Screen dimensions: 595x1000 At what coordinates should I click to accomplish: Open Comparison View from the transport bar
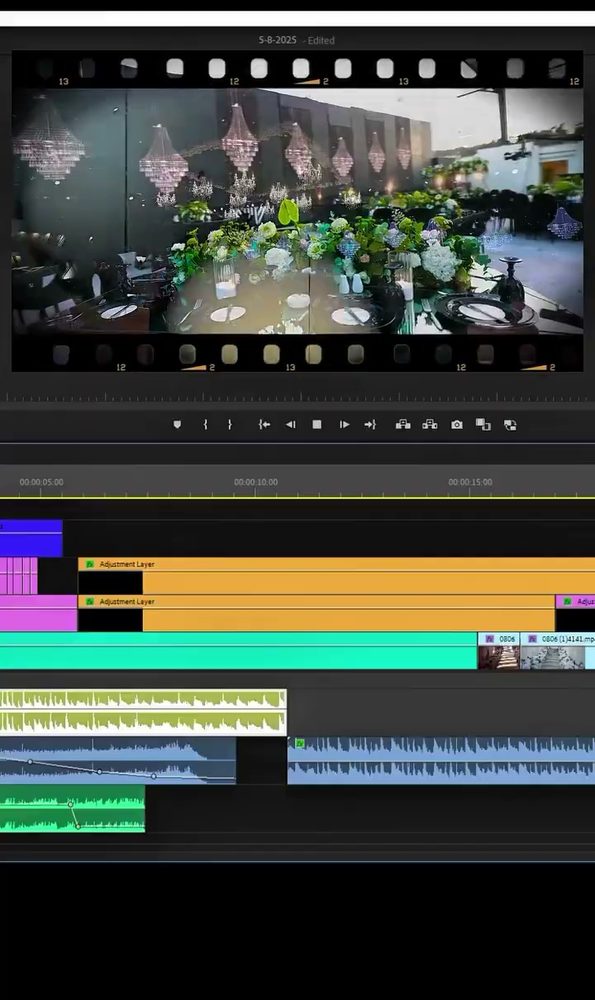coord(483,424)
